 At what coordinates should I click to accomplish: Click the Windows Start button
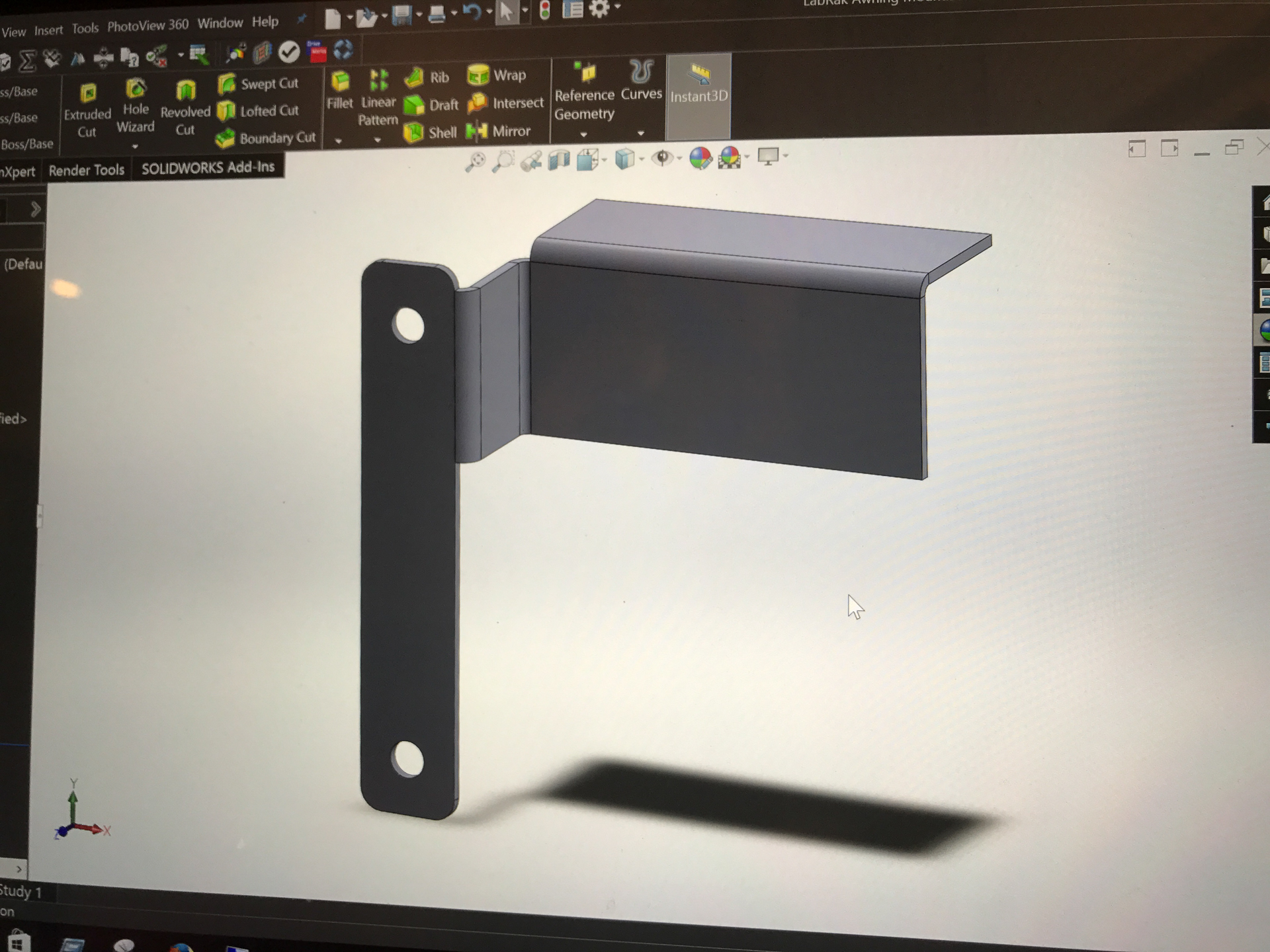(x=19, y=941)
